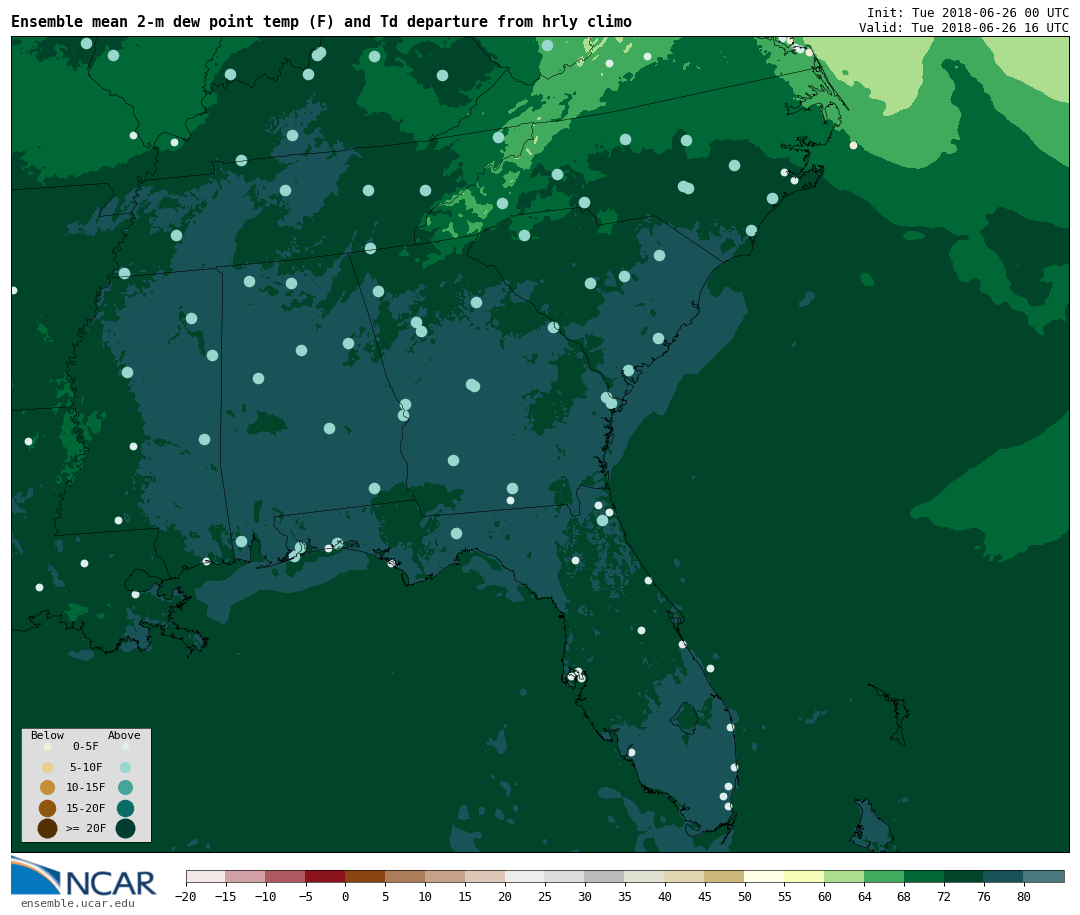The height and width of the screenshot is (915, 1080).
Task: Pick the colorbar segment from 10 to 15
Action: pos(446,876)
